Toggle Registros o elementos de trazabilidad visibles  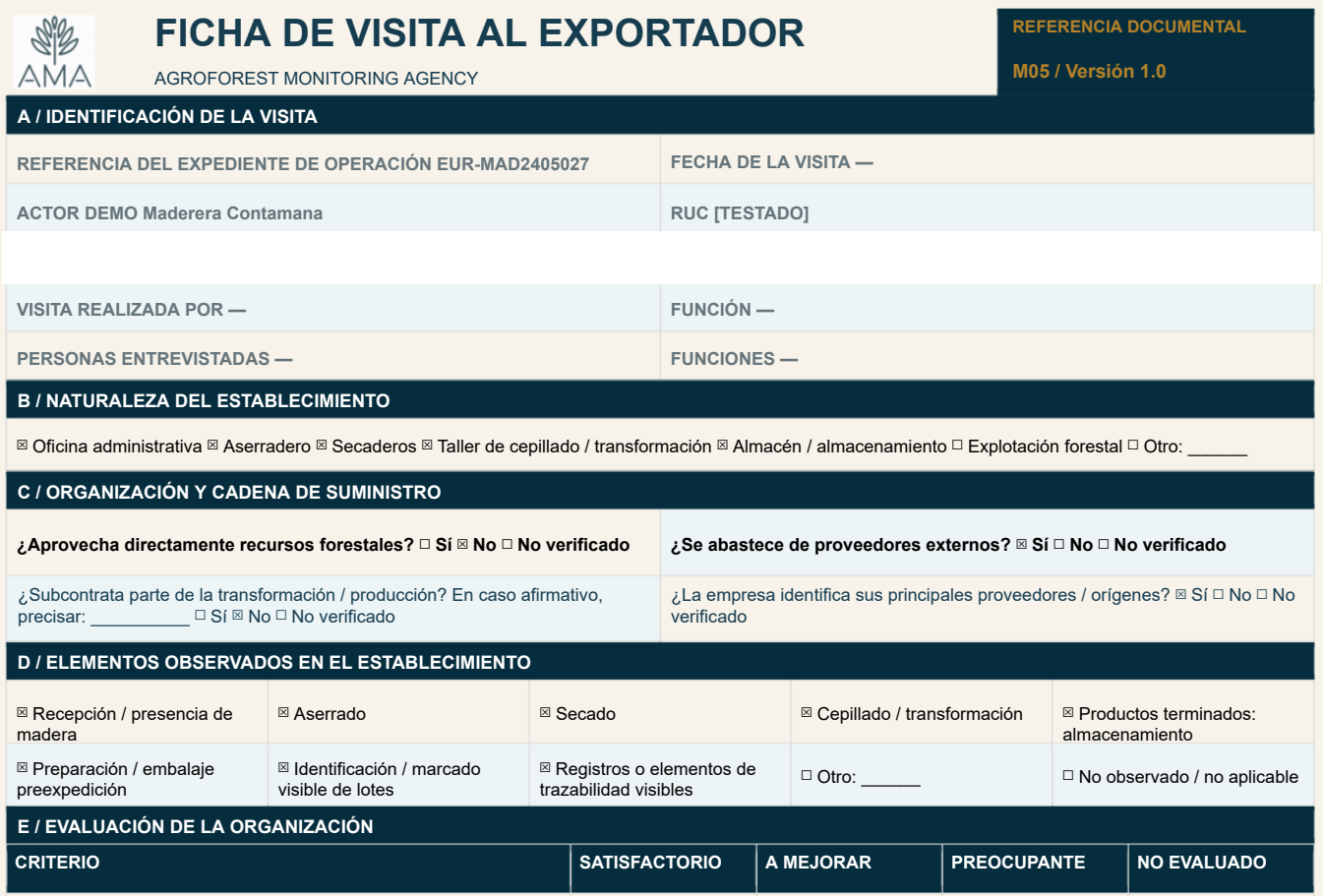(546, 768)
